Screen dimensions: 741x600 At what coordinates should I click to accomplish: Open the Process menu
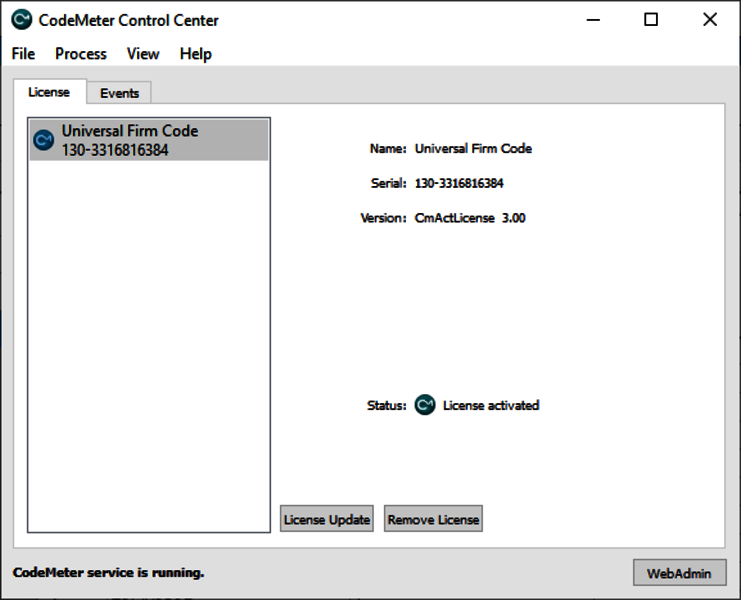coord(81,54)
